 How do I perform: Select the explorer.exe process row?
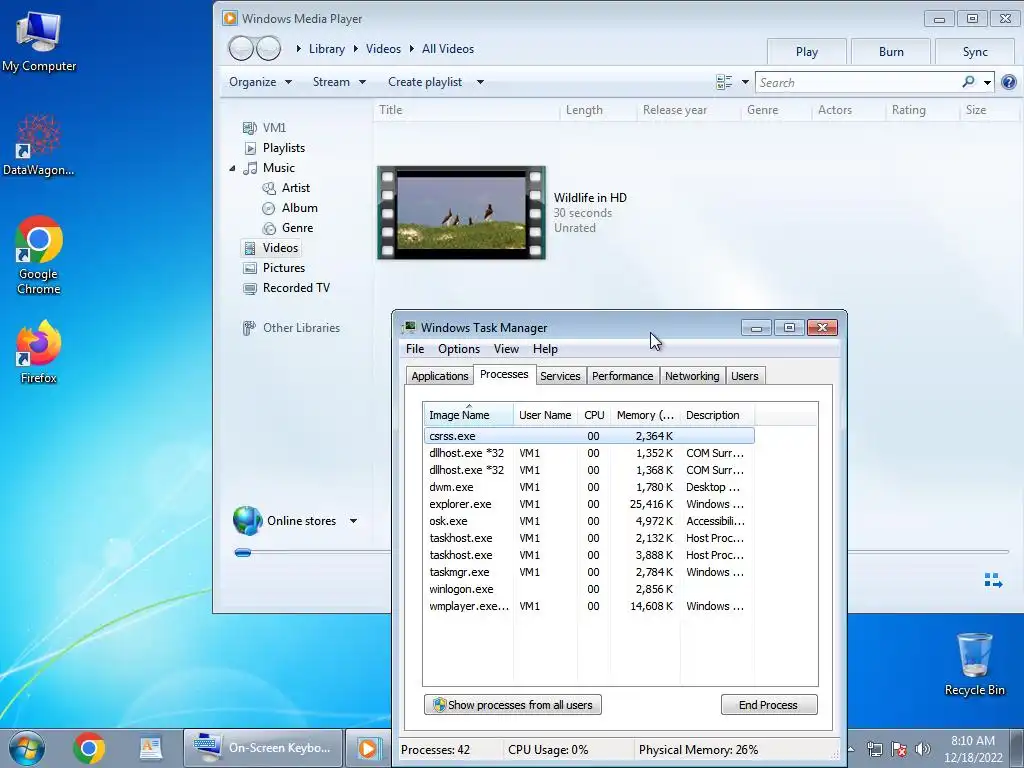(x=589, y=504)
